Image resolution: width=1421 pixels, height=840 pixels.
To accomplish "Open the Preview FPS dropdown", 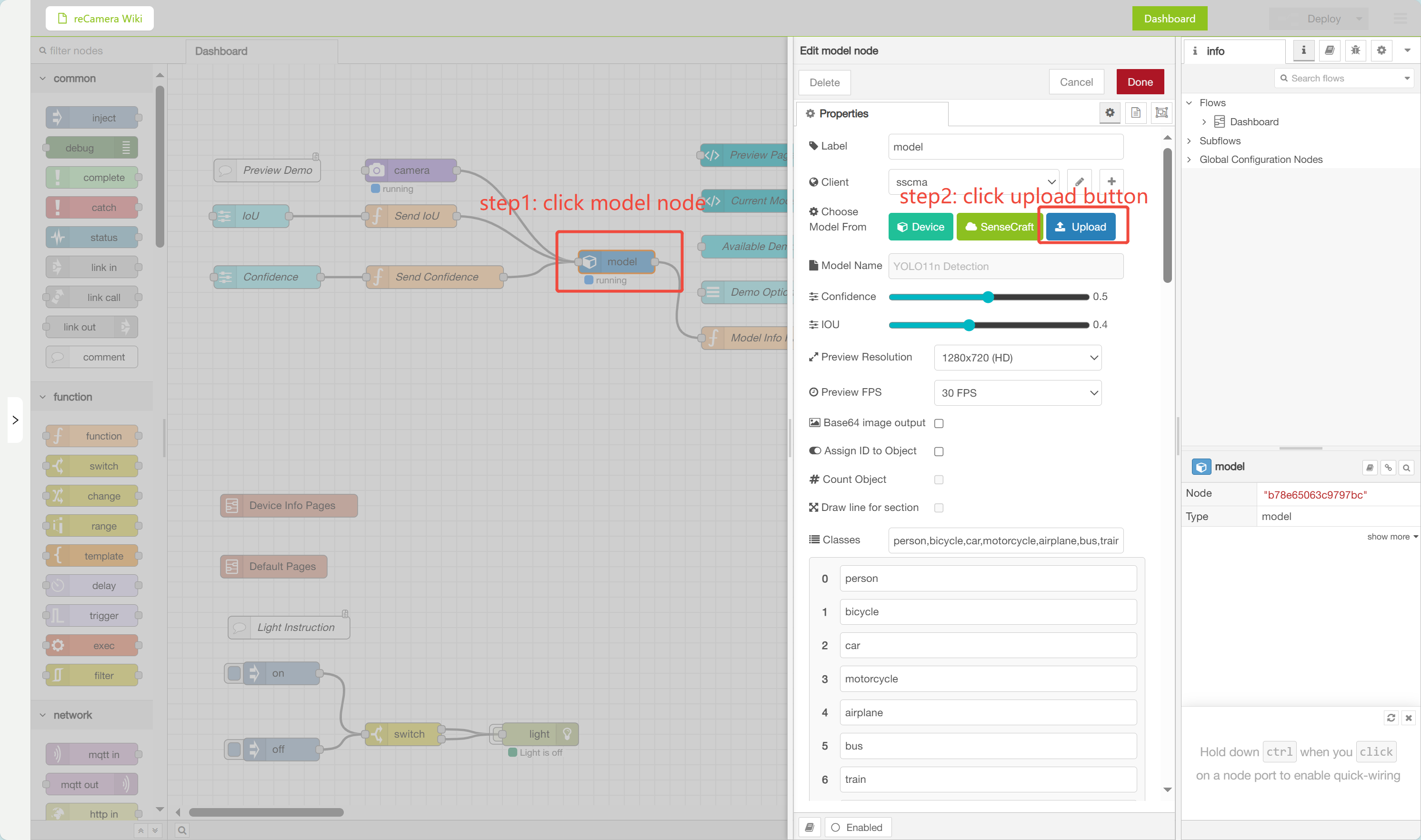I will [x=1018, y=393].
